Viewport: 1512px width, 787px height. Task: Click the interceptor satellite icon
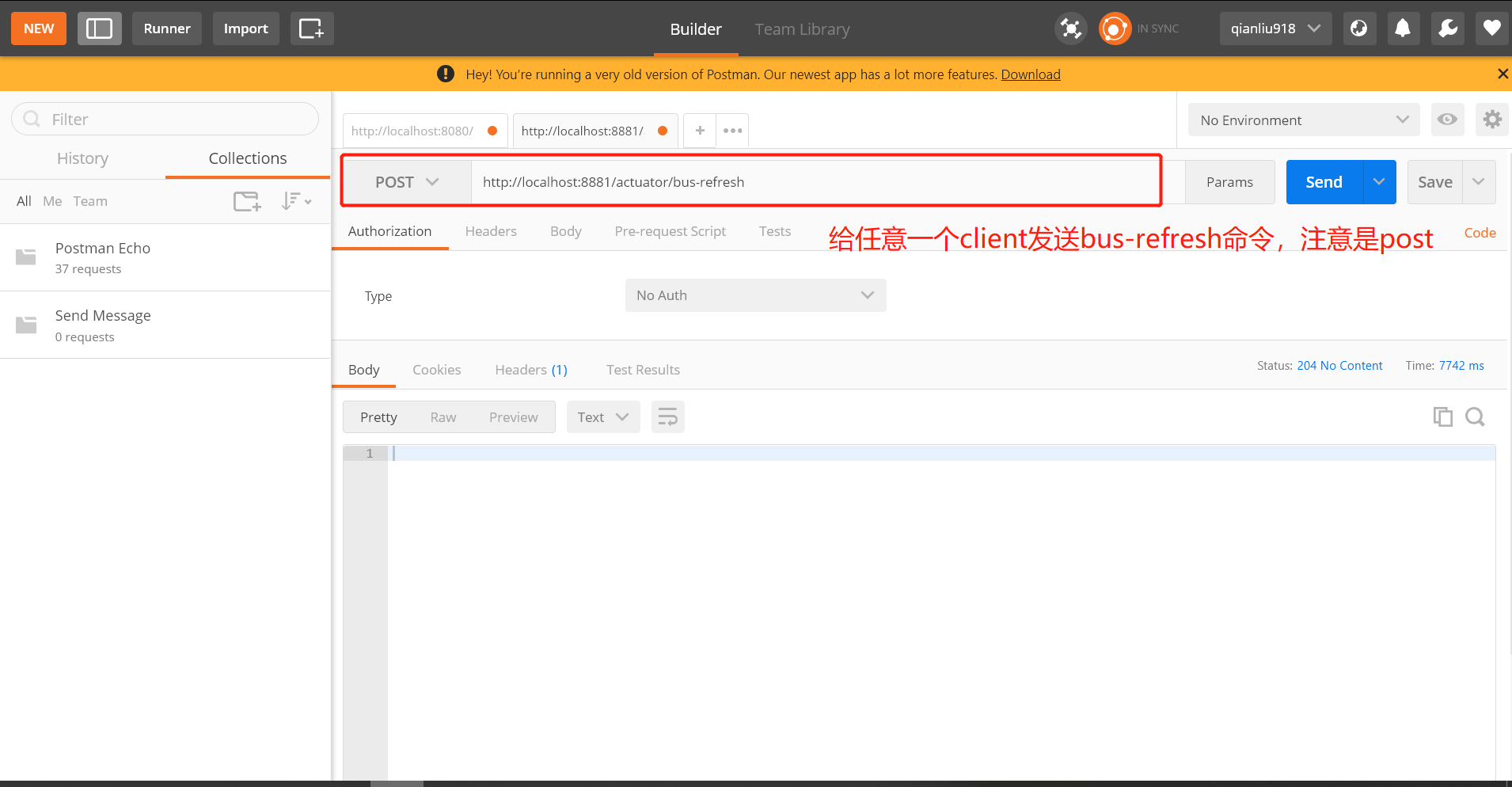tap(1071, 29)
